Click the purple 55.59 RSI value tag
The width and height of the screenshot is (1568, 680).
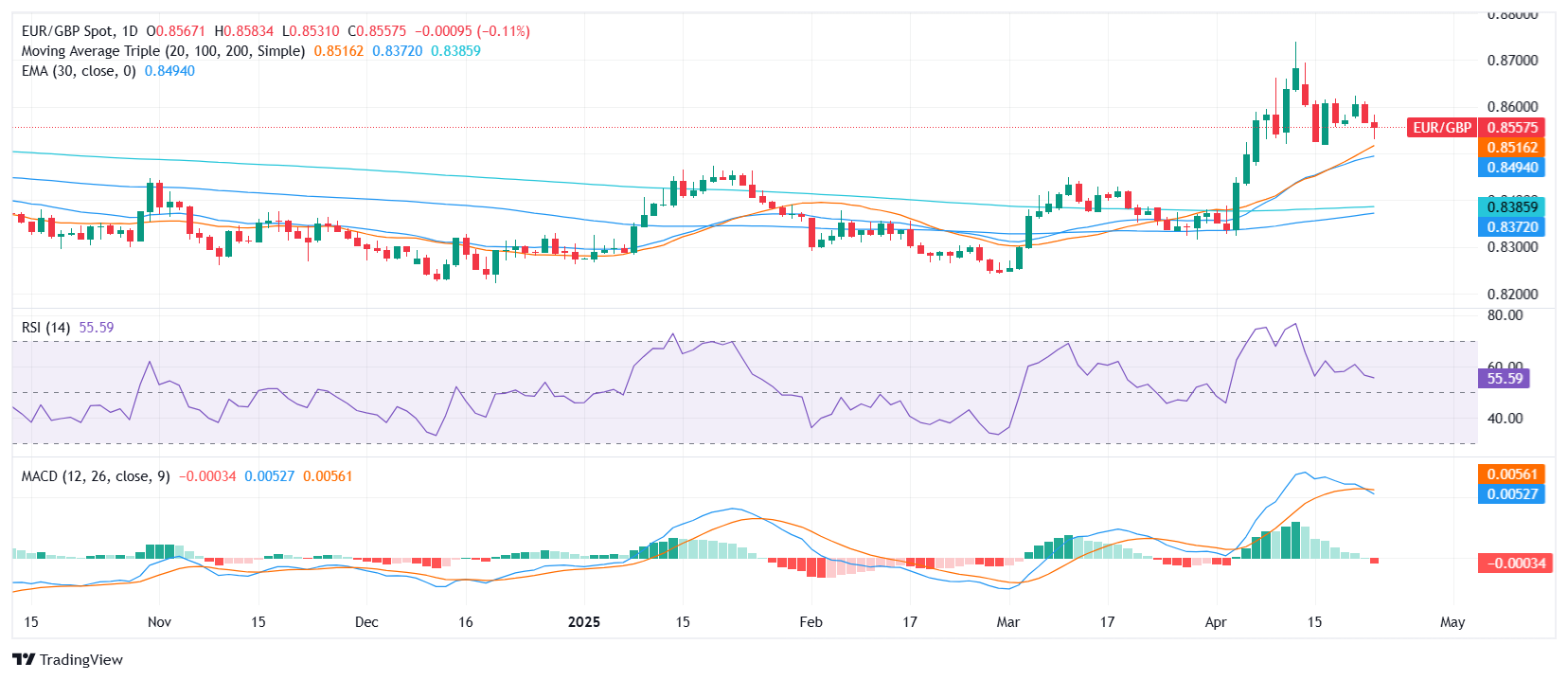[x=1505, y=379]
